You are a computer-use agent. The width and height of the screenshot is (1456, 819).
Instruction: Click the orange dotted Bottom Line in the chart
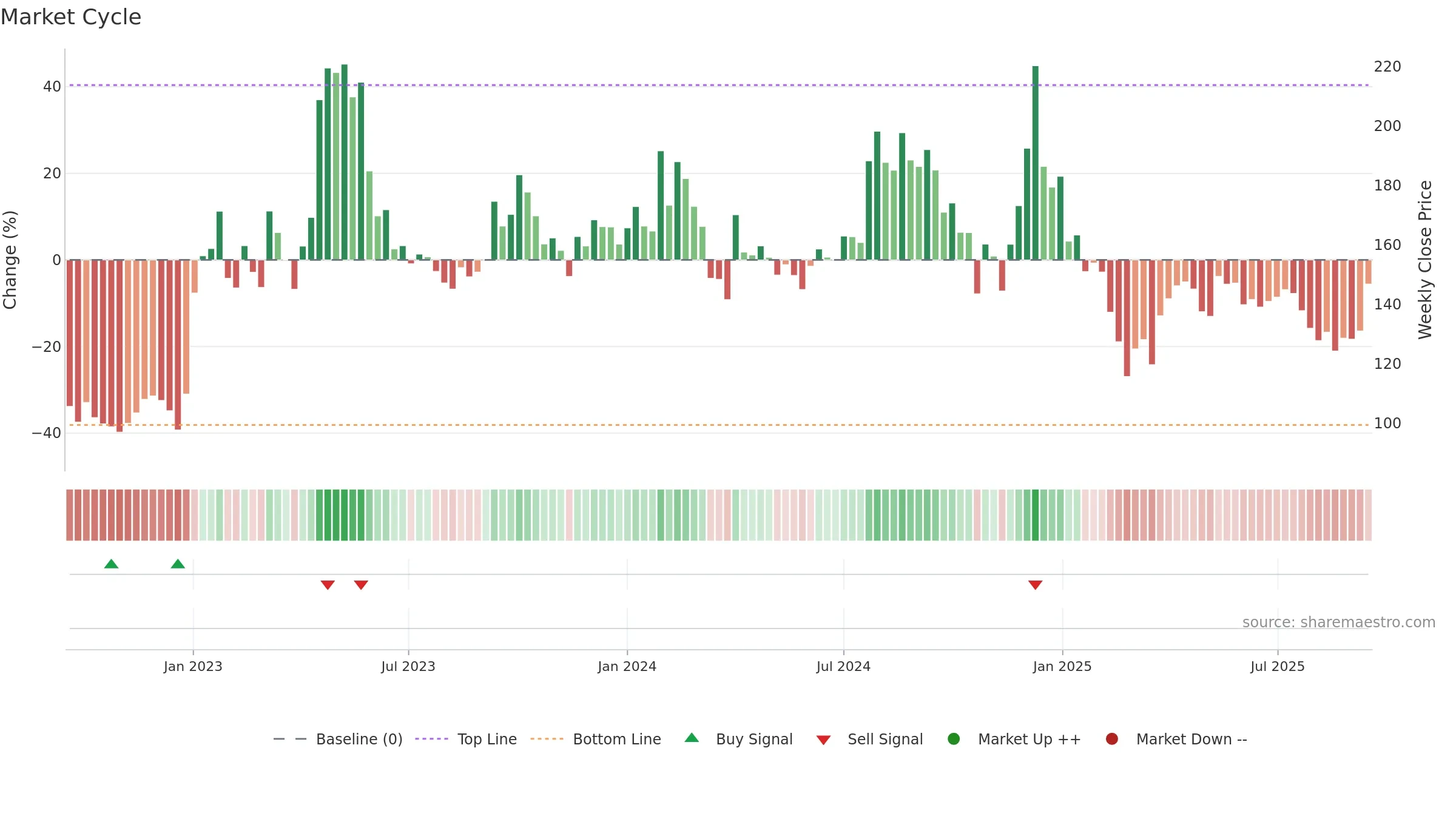tap(719, 425)
